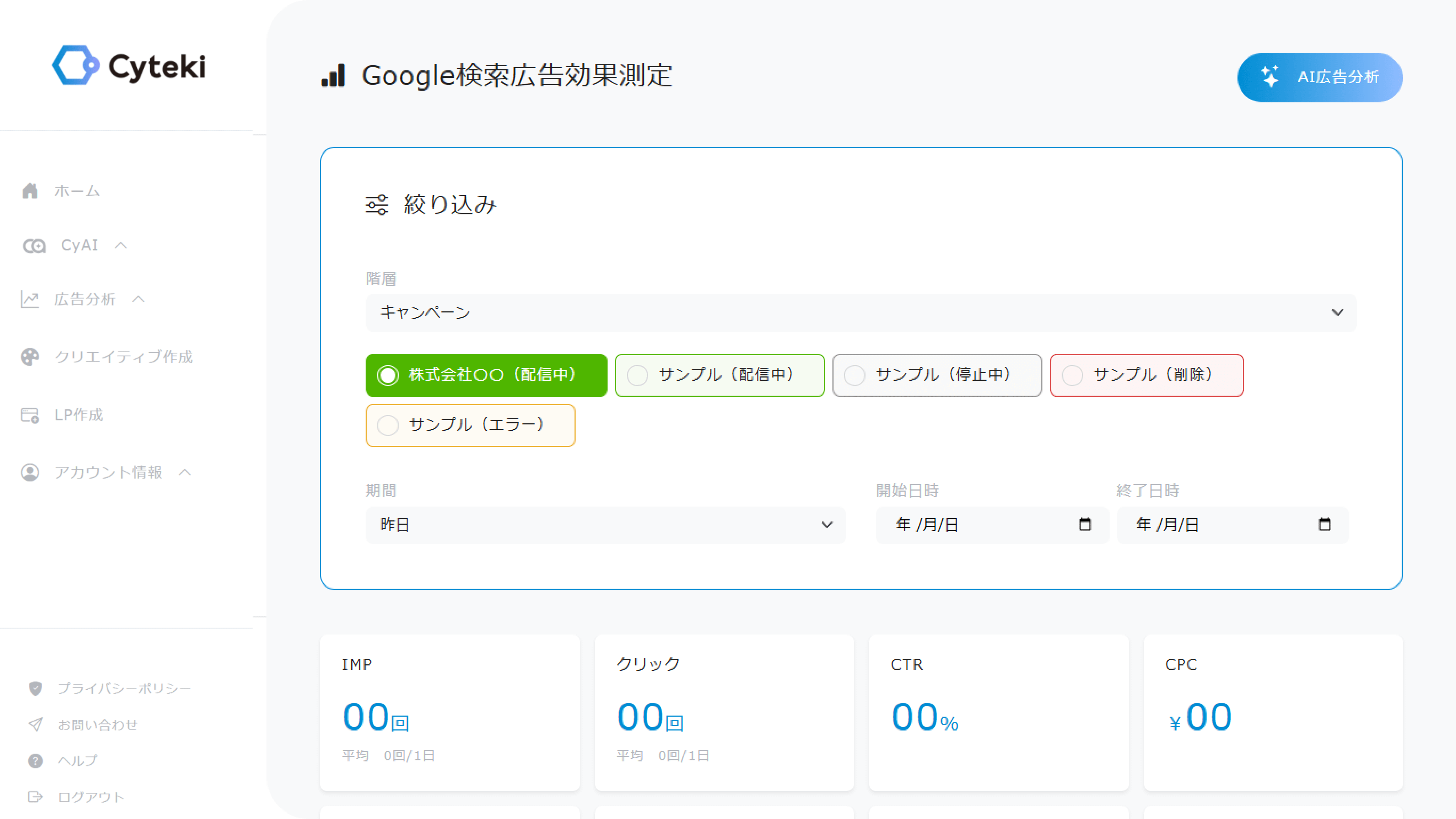Click the クリエイティブ作成 palette icon
The image size is (1456, 819).
pyautogui.click(x=30, y=357)
